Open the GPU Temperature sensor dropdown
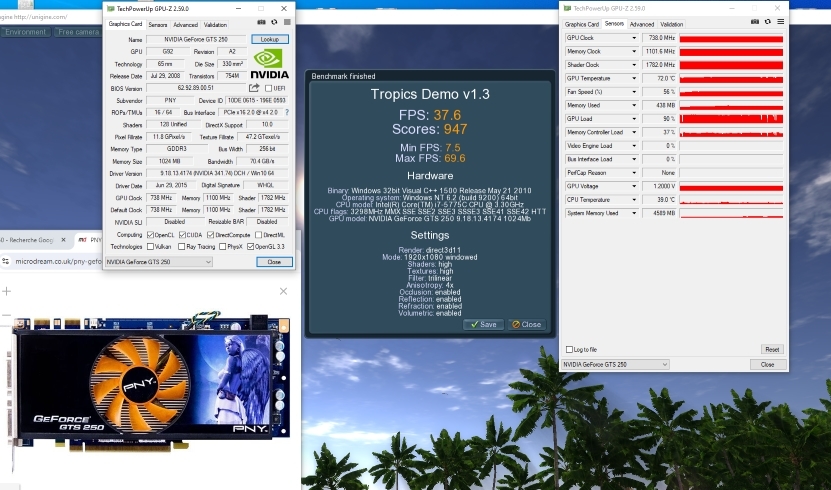The width and height of the screenshot is (831, 490). [634, 78]
